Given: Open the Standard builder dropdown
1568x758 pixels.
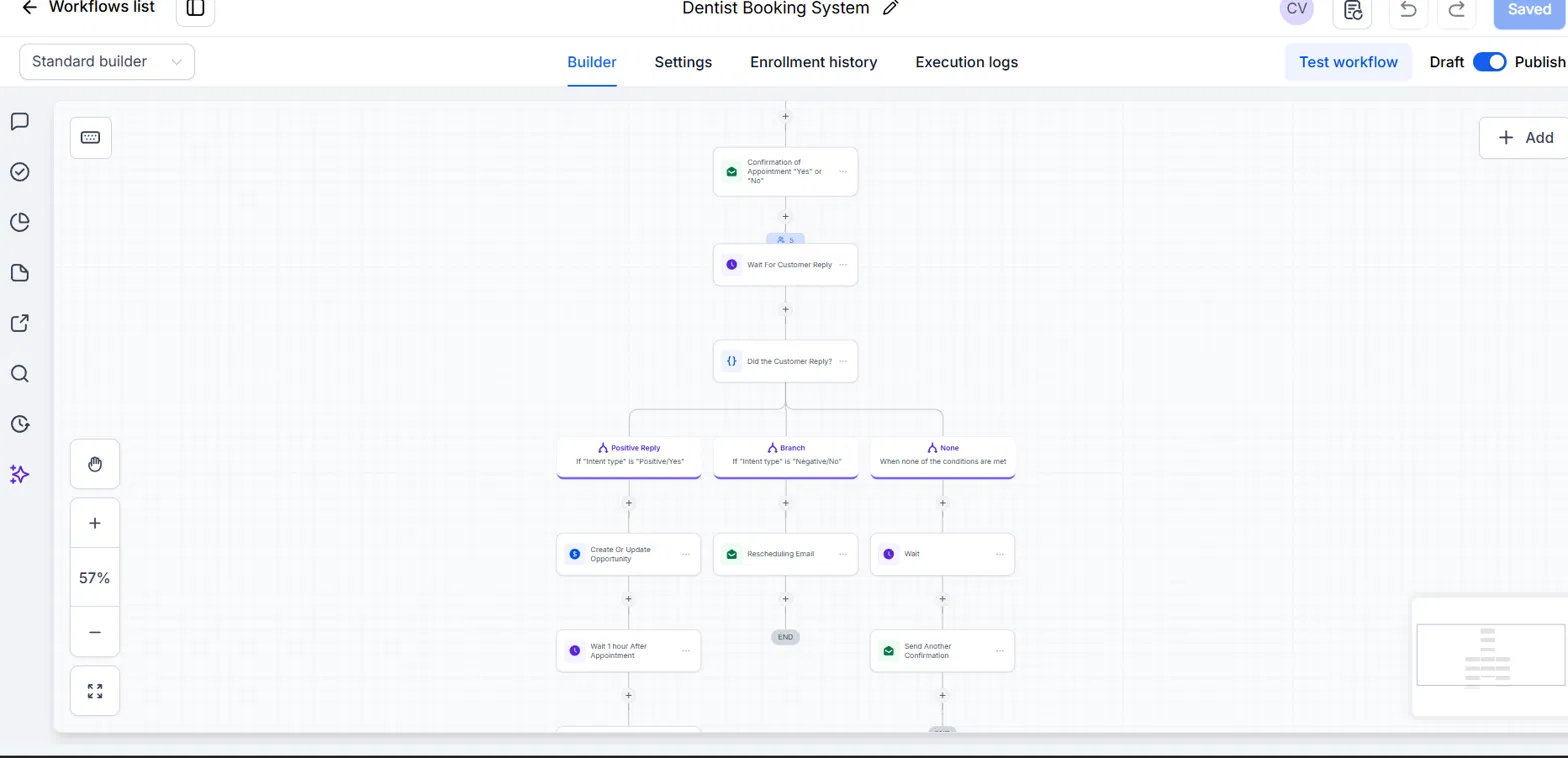Looking at the screenshot, I should [107, 62].
